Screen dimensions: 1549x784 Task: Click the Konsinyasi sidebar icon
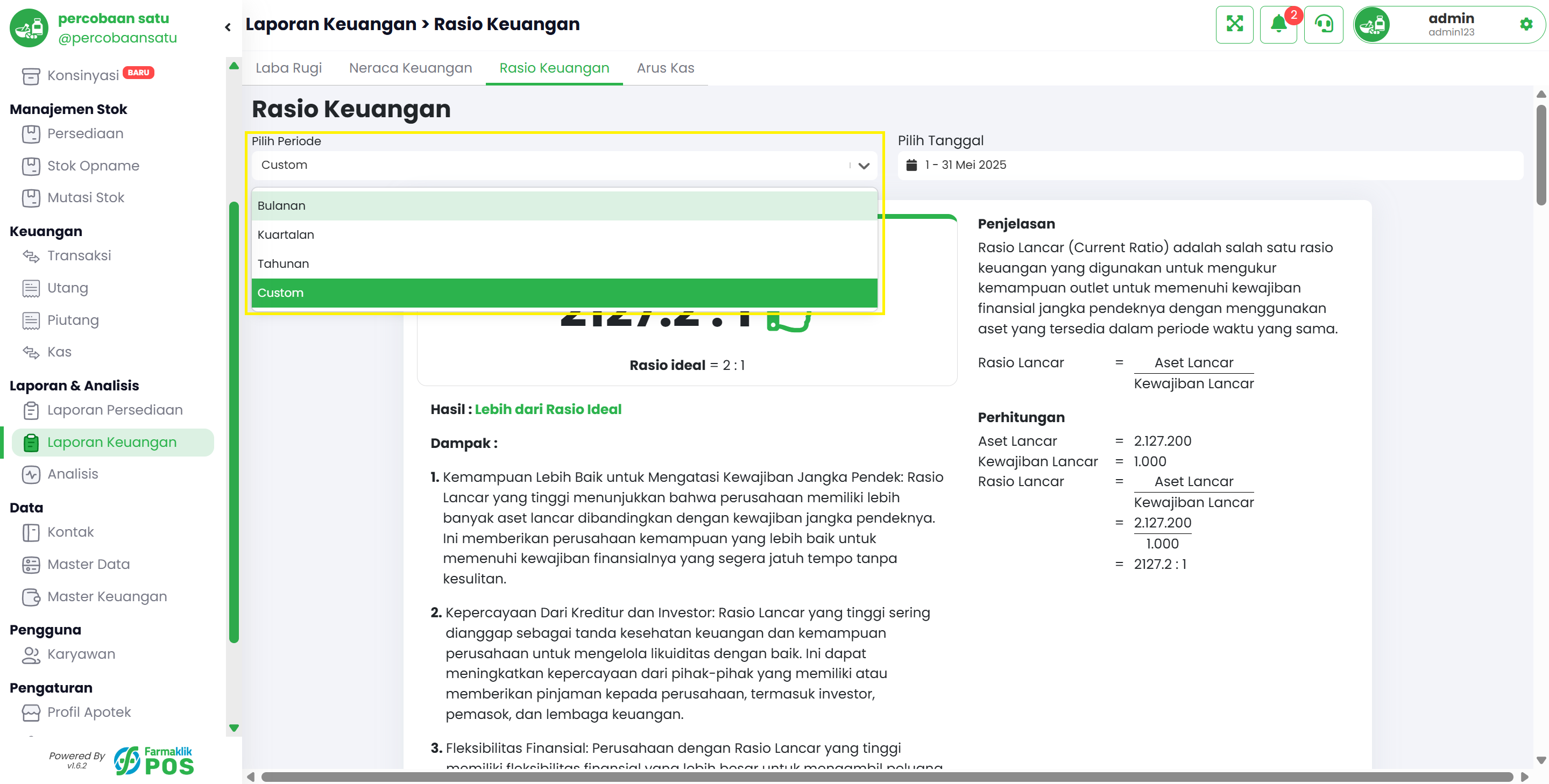[31, 76]
